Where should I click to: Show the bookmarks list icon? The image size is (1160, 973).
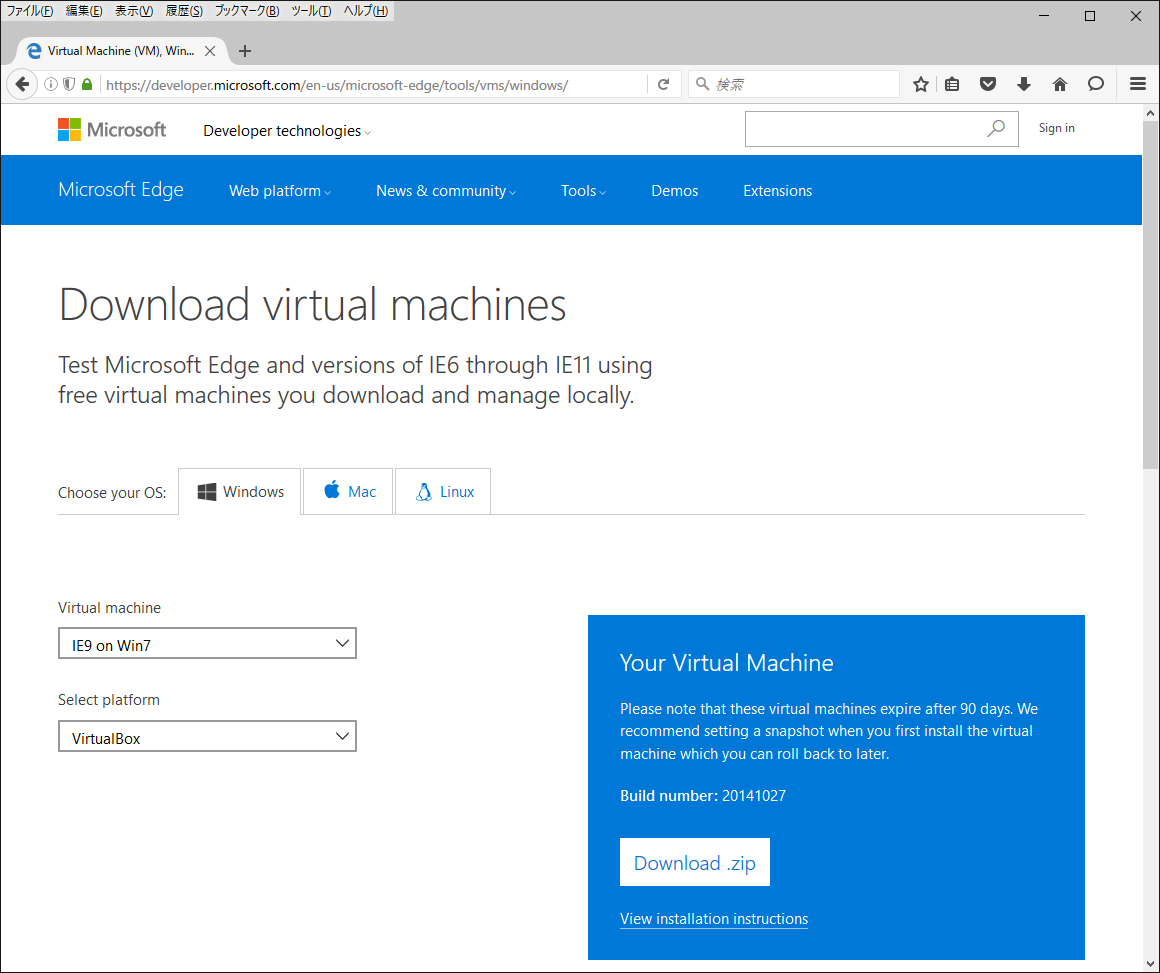tap(952, 84)
